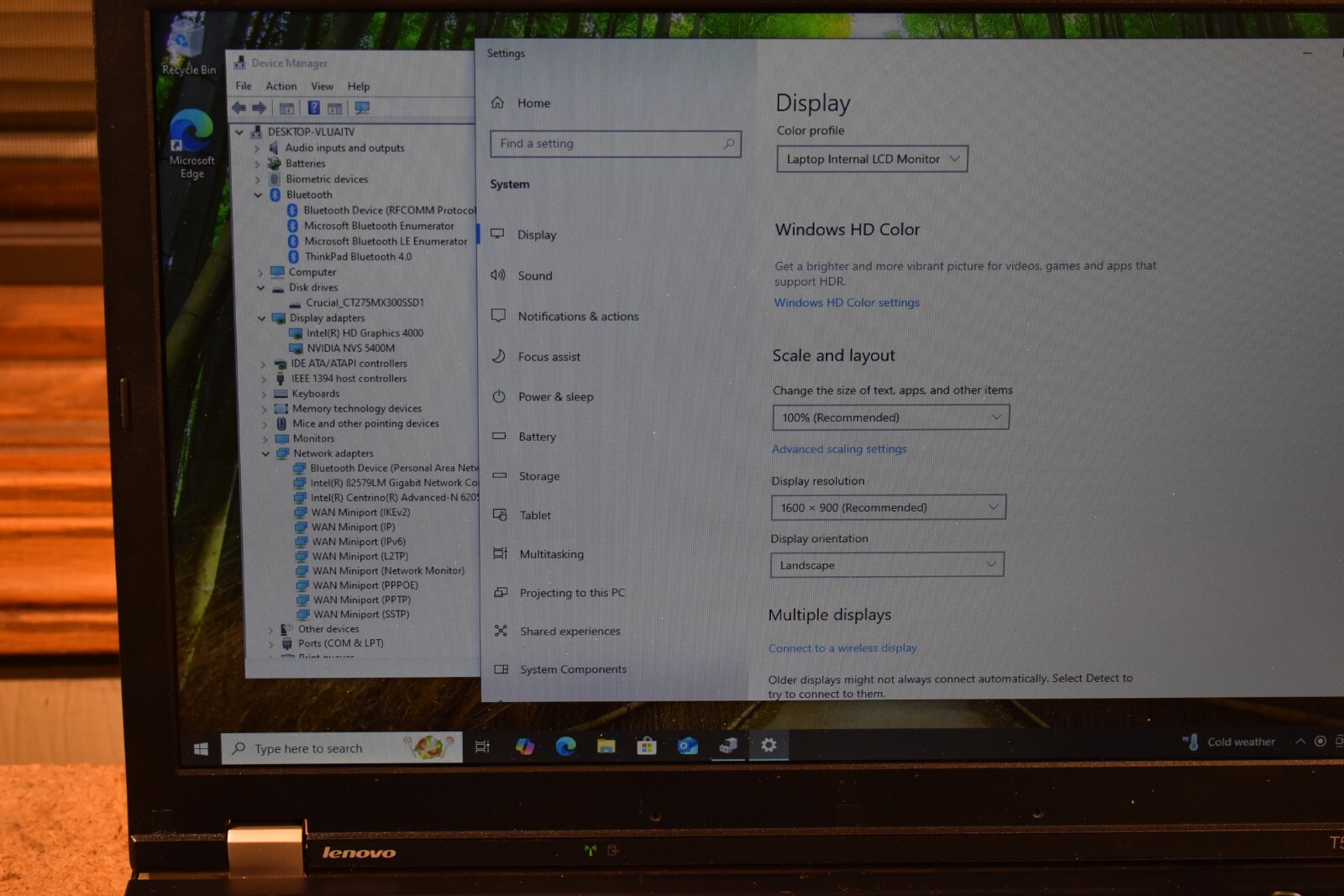Open the Help menu in Device Manager
Screen dimensions: 1344x896
coord(359,86)
